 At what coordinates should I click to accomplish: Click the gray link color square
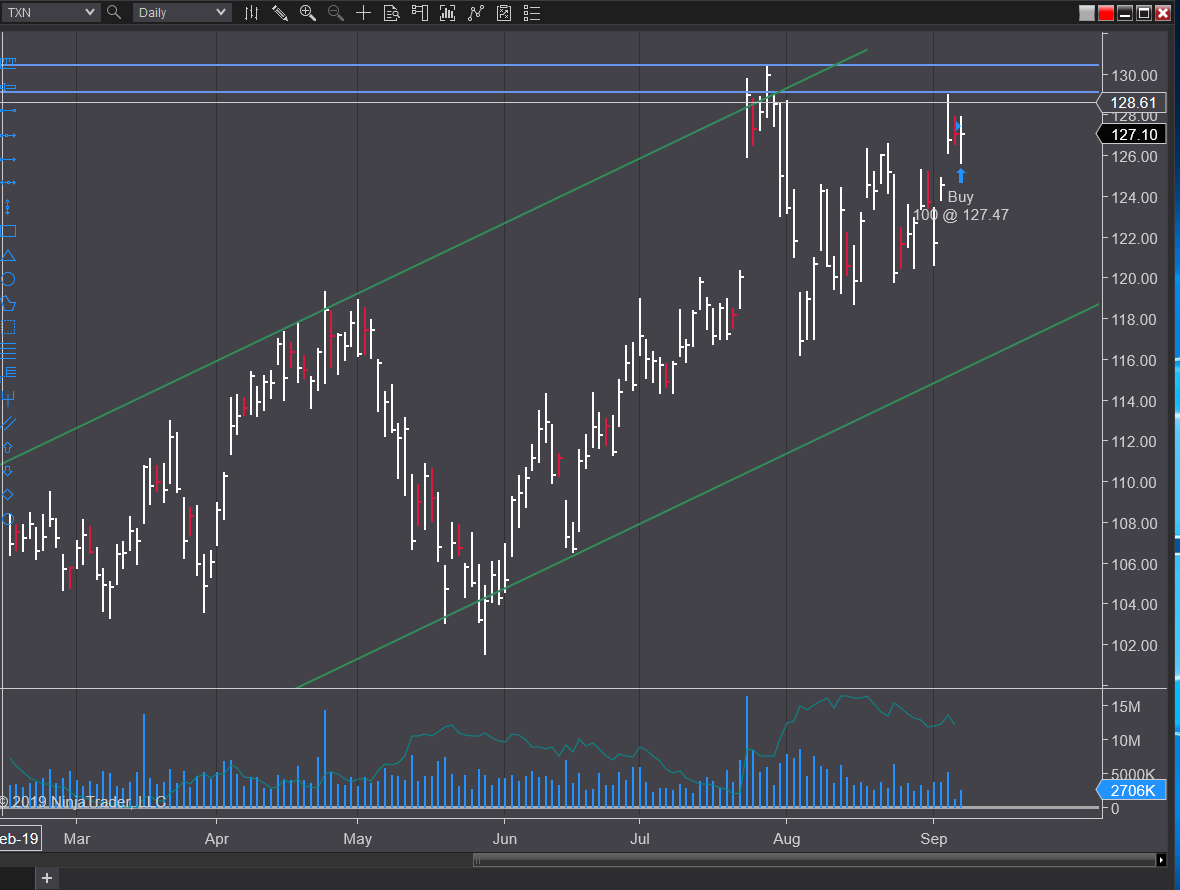[1086, 13]
